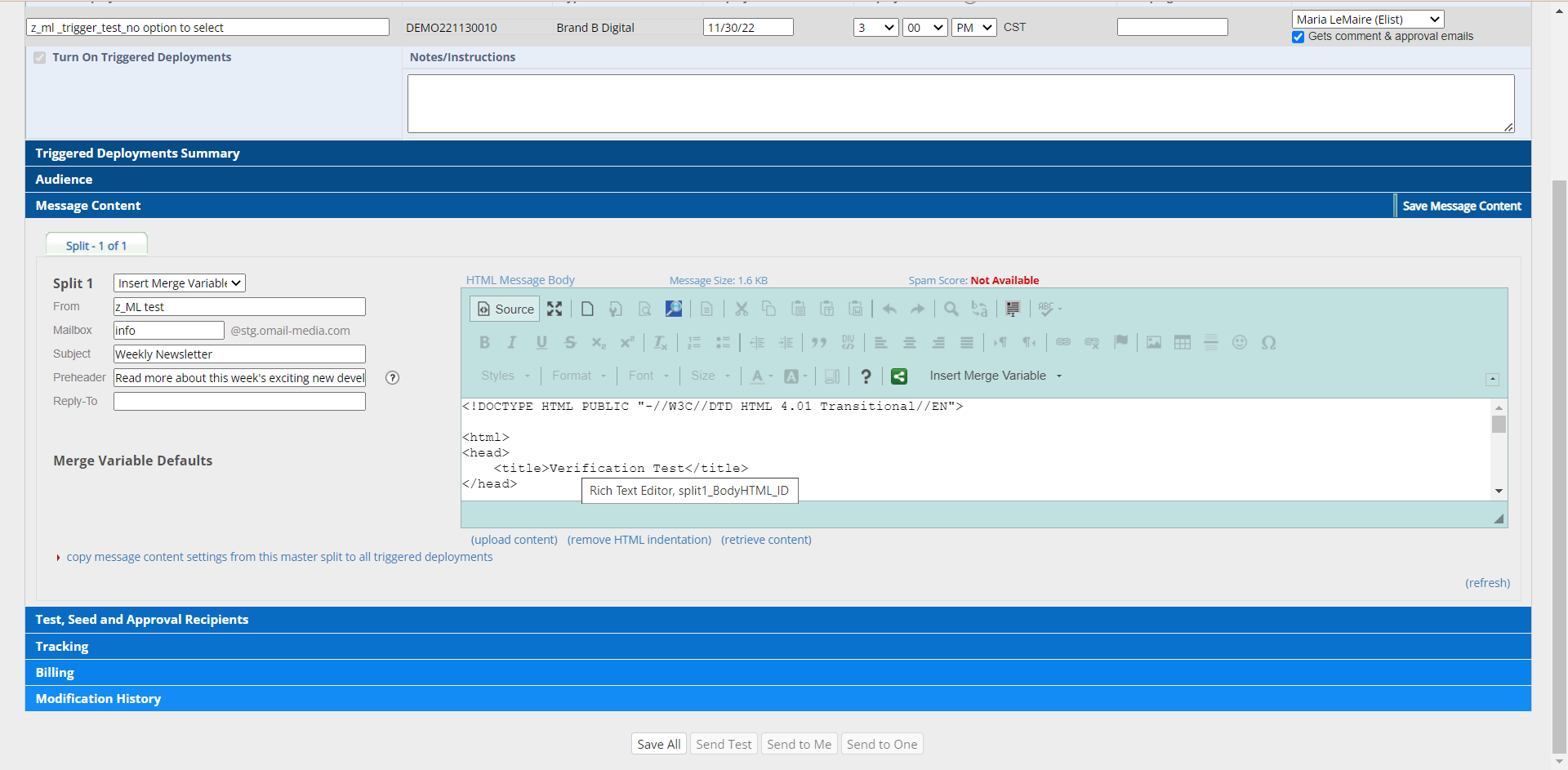The width and height of the screenshot is (1568, 770).
Task: Click the blue magnifier preview icon
Action: pyautogui.click(x=673, y=309)
